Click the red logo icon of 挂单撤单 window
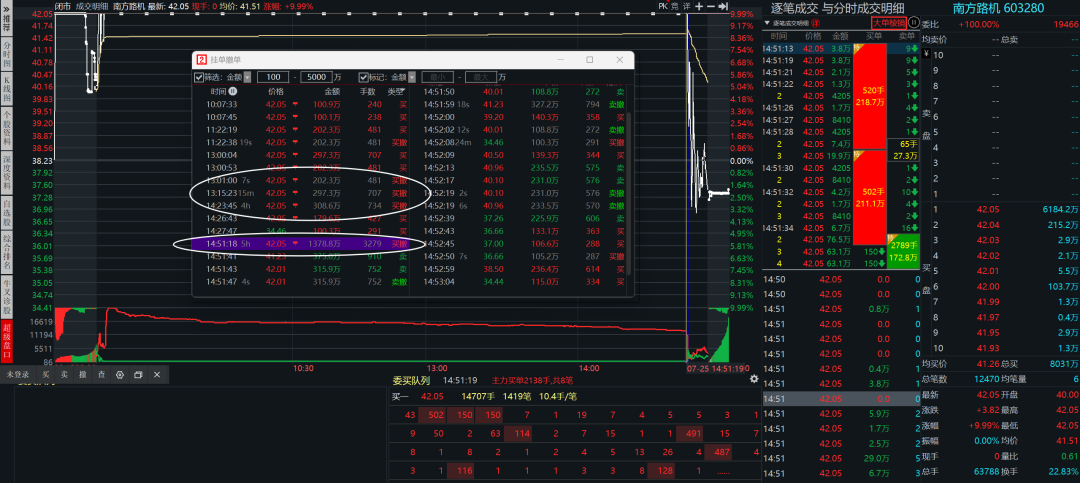Image resolution: width=1080 pixels, height=483 pixels. pyautogui.click(x=202, y=60)
